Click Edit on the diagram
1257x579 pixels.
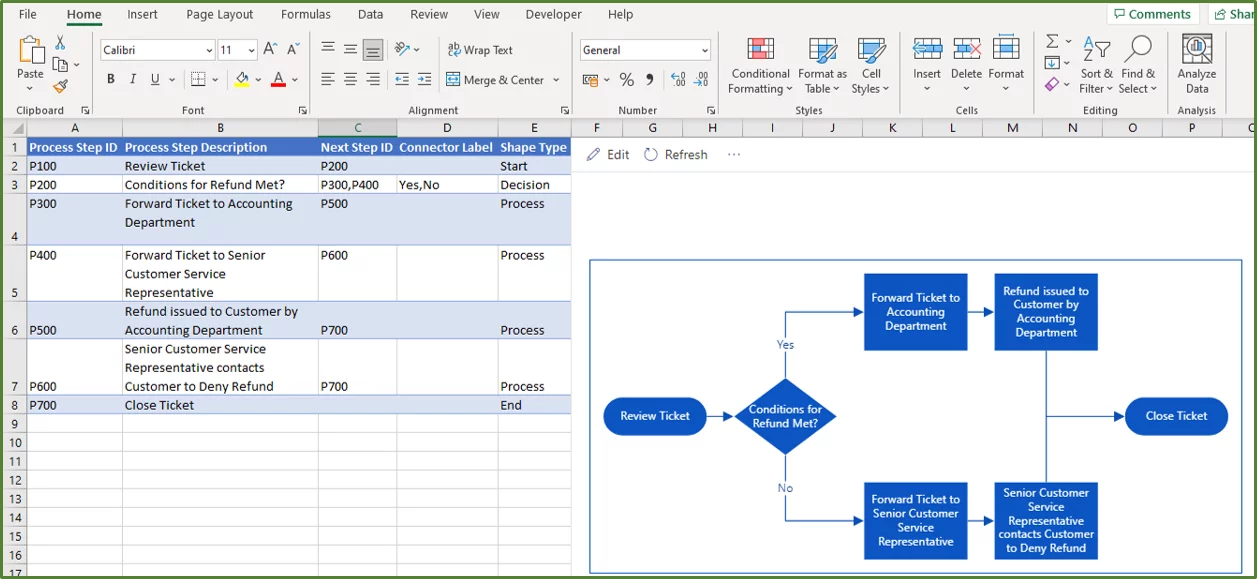(608, 154)
